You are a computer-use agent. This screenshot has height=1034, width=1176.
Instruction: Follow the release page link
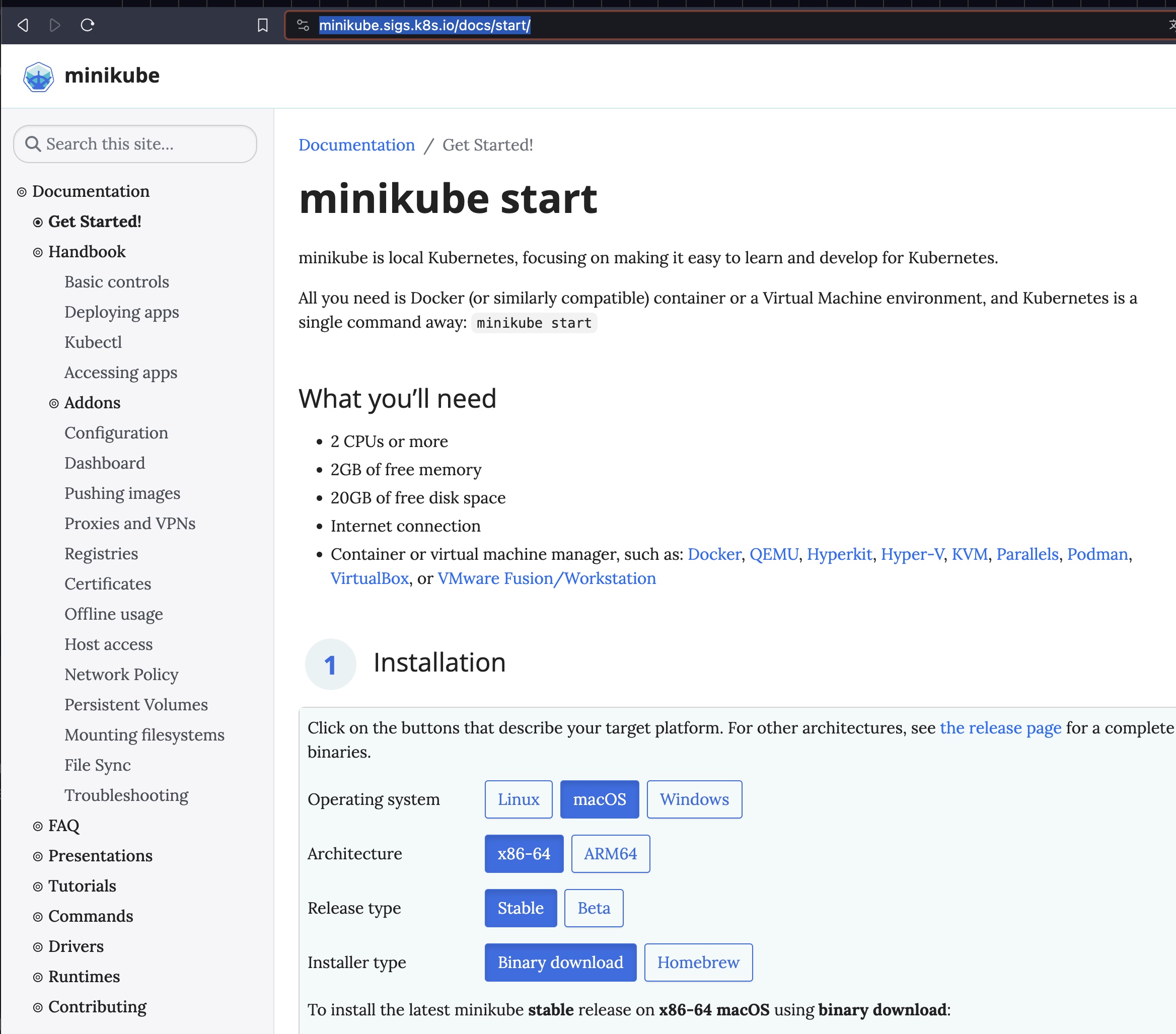coord(1000,728)
